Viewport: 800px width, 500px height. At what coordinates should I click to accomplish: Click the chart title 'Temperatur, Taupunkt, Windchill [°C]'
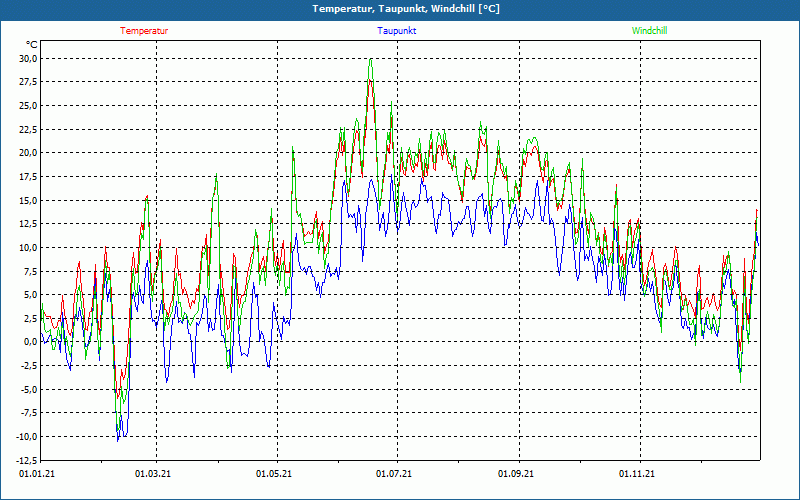pos(406,9)
